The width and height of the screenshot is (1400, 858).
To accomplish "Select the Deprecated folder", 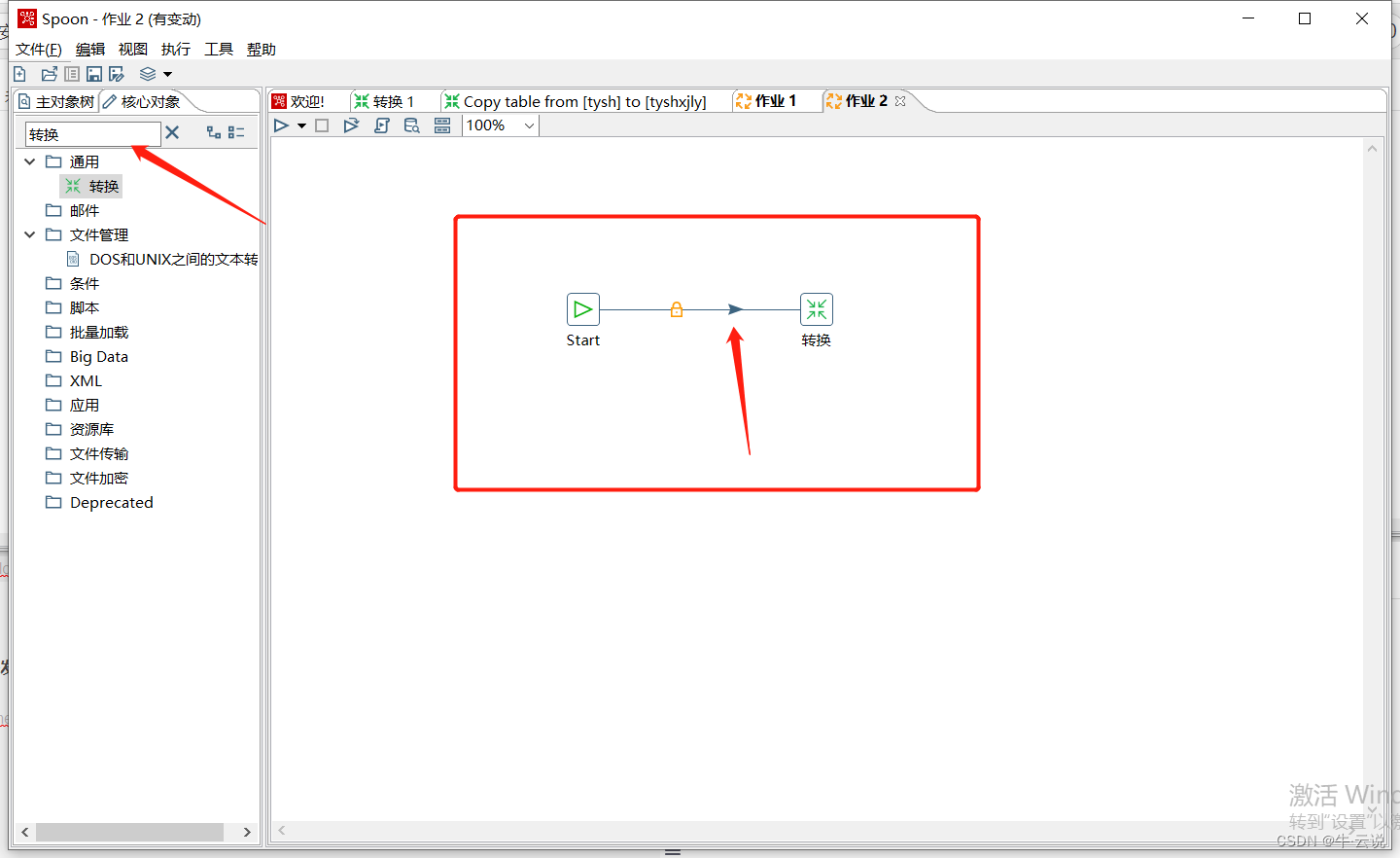I will (x=100, y=502).
